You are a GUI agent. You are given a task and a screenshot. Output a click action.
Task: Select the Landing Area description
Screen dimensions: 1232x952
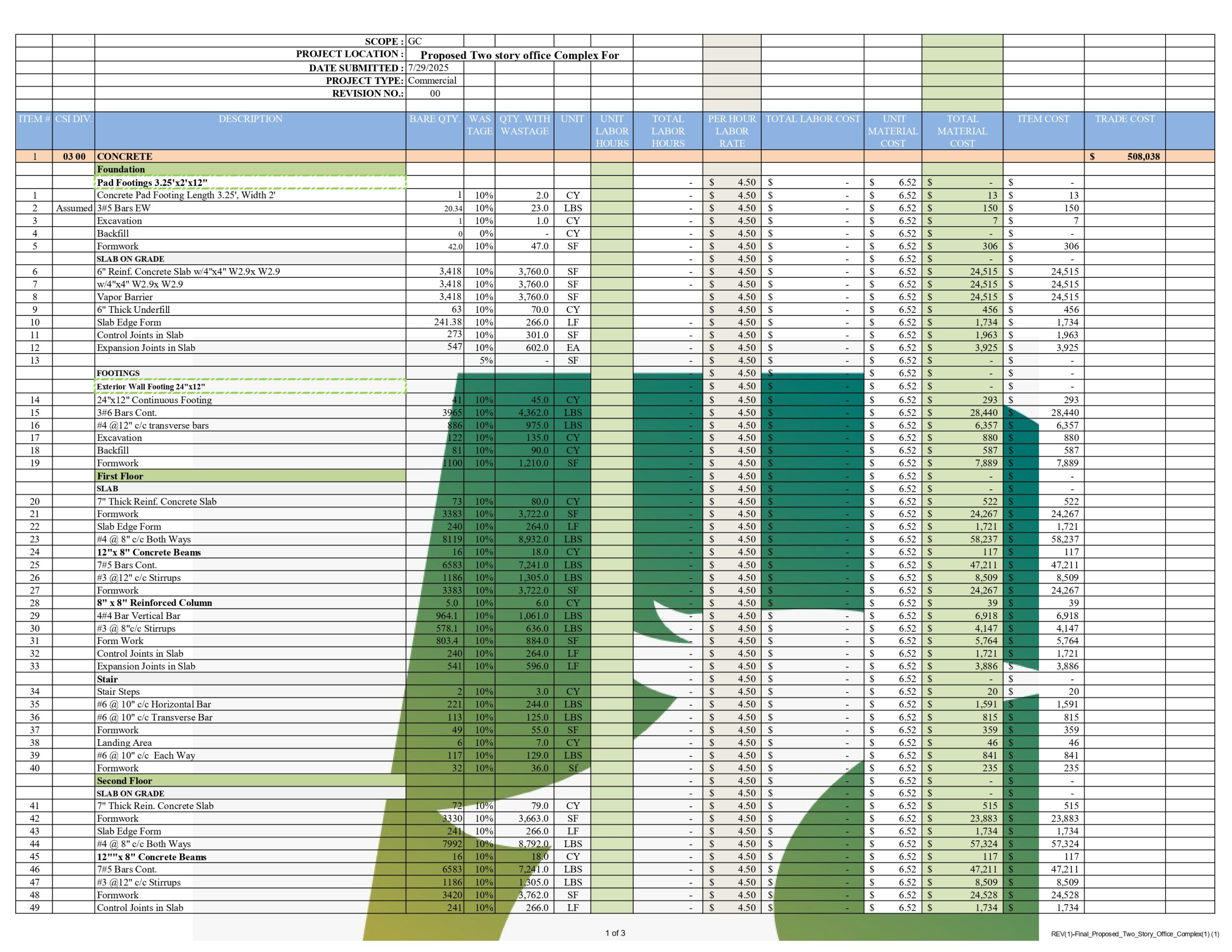pyautogui.click(x=124, y=743)
